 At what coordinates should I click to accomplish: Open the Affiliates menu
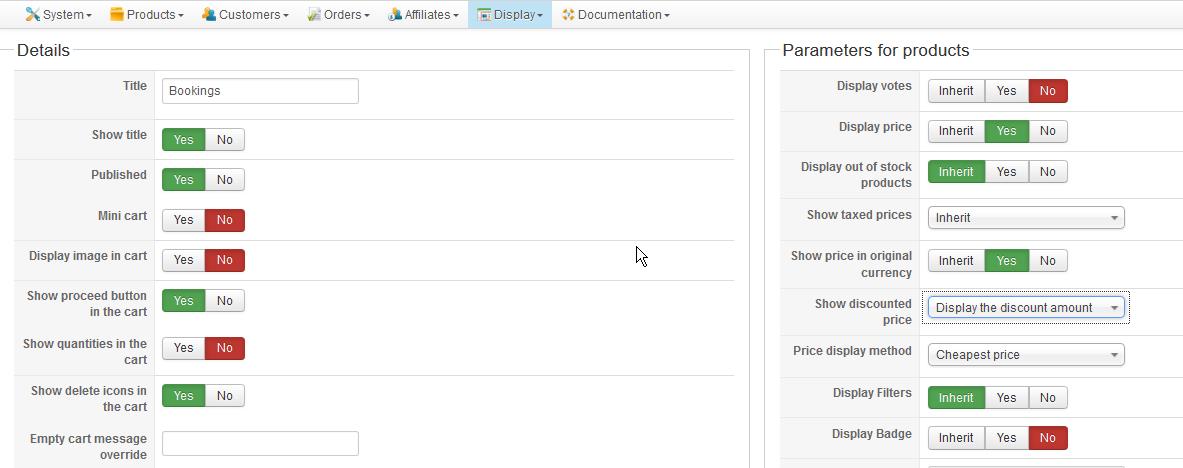(x=423, y=15)
